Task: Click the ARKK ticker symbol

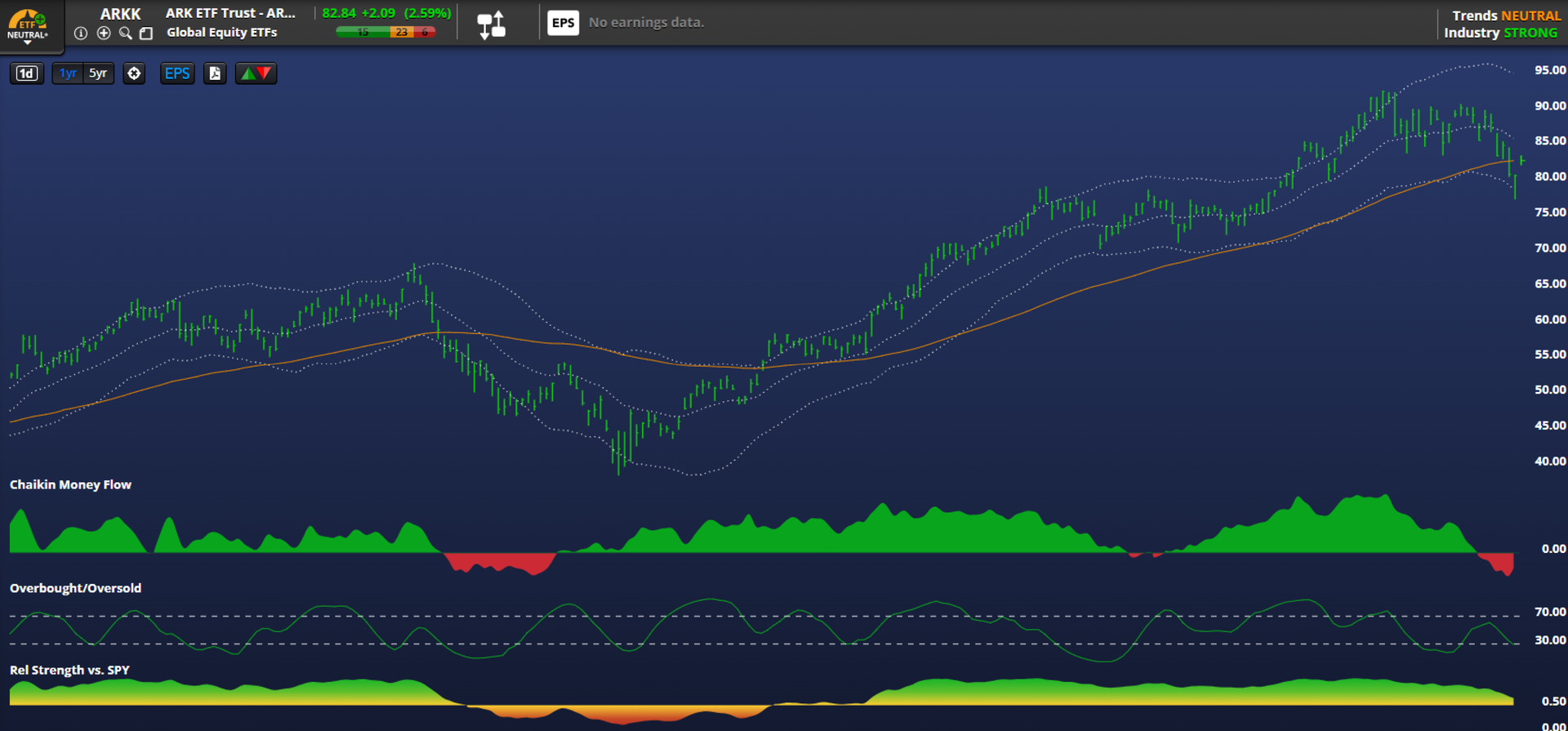Action: (x=120, y=14)
